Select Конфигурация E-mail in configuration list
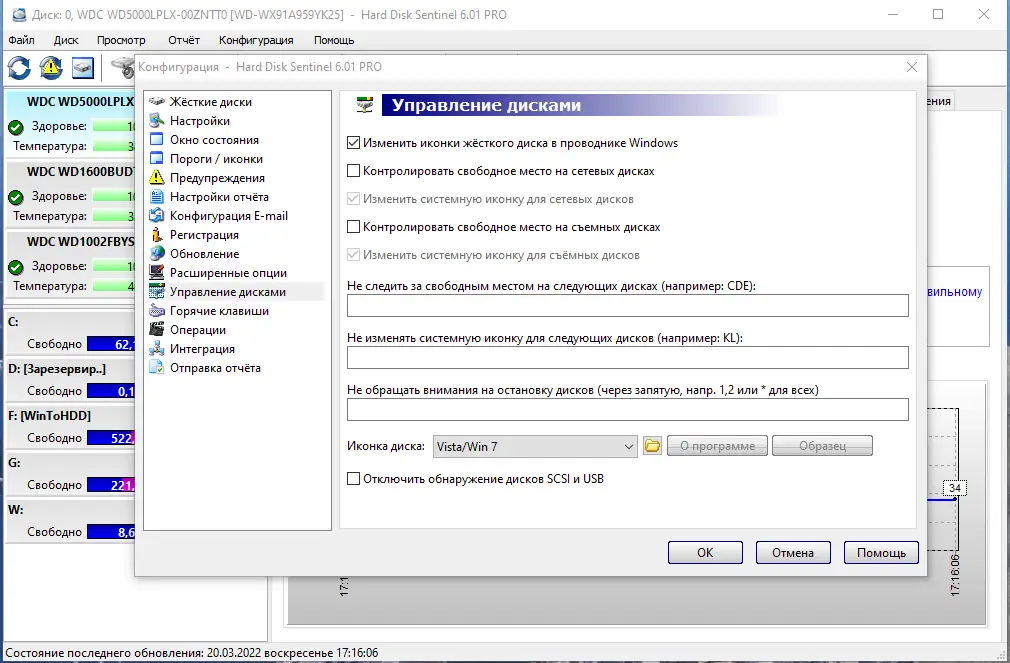Image resolution: width=1010 pixels, height=663 pixels. pos(229,216)
